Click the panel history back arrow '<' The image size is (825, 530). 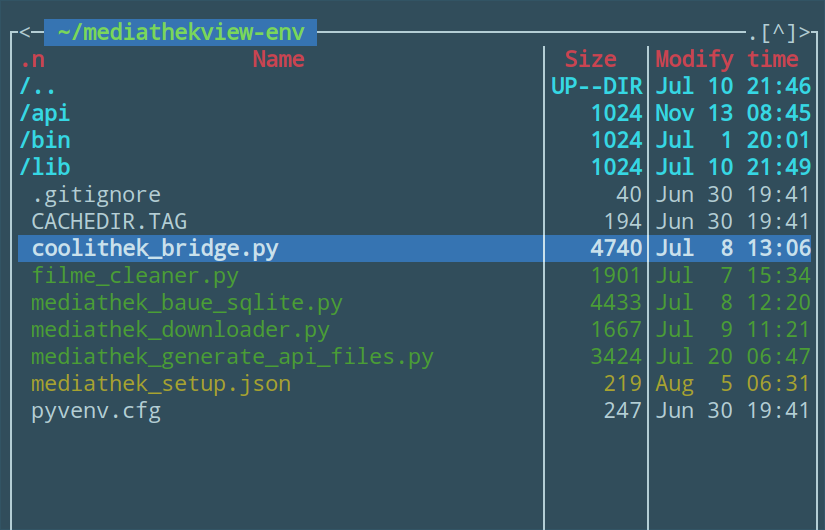coord(25,33)
